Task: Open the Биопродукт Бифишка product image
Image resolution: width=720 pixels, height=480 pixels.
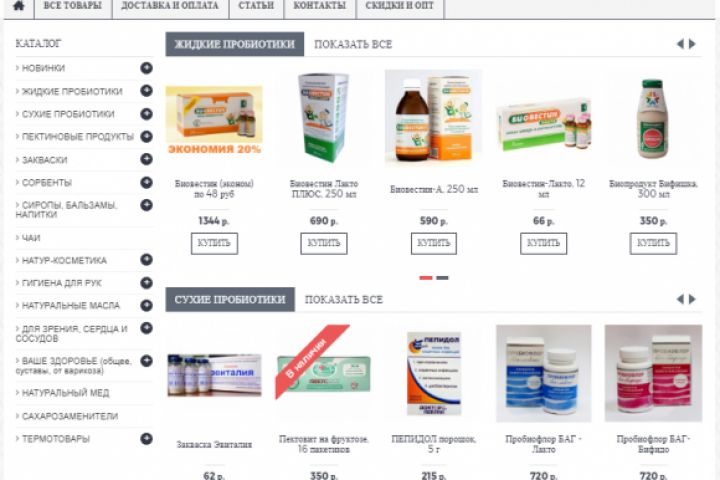Action: [653, 119]
